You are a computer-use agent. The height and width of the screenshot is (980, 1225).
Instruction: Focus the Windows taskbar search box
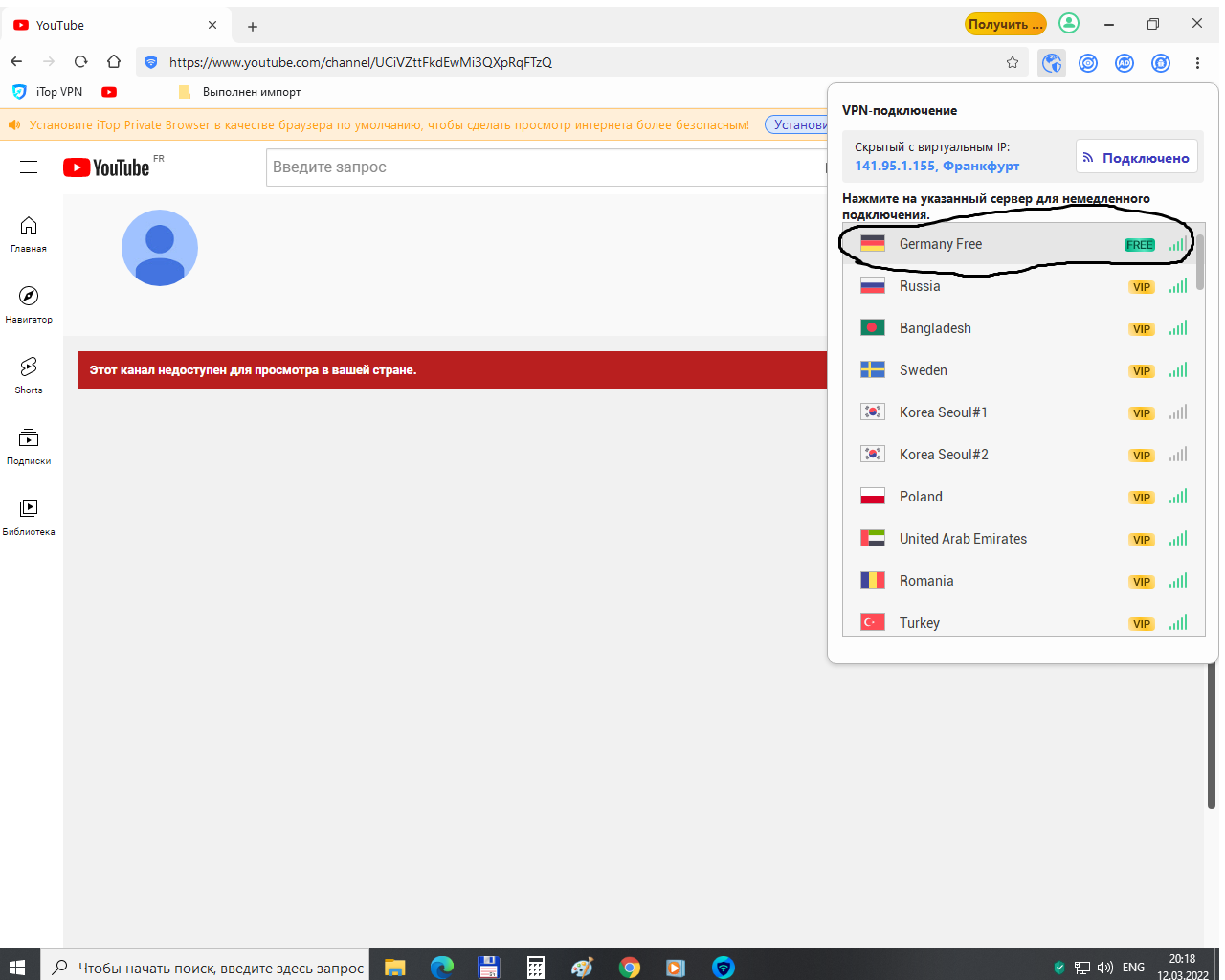[207, 968]
